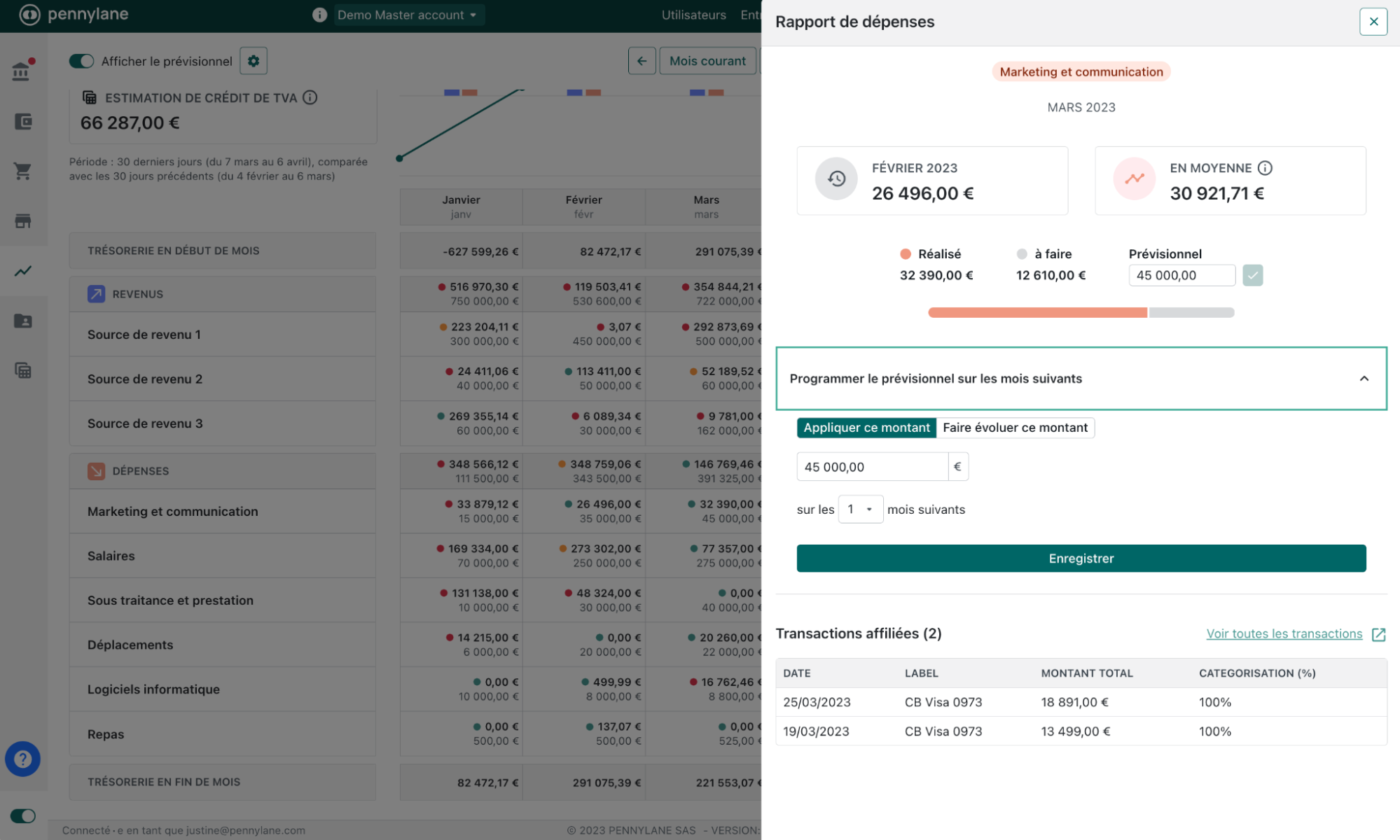This screenshot has width=1400, height=840.
Task: Confirm forecast with the check button
Action: 1252,275
